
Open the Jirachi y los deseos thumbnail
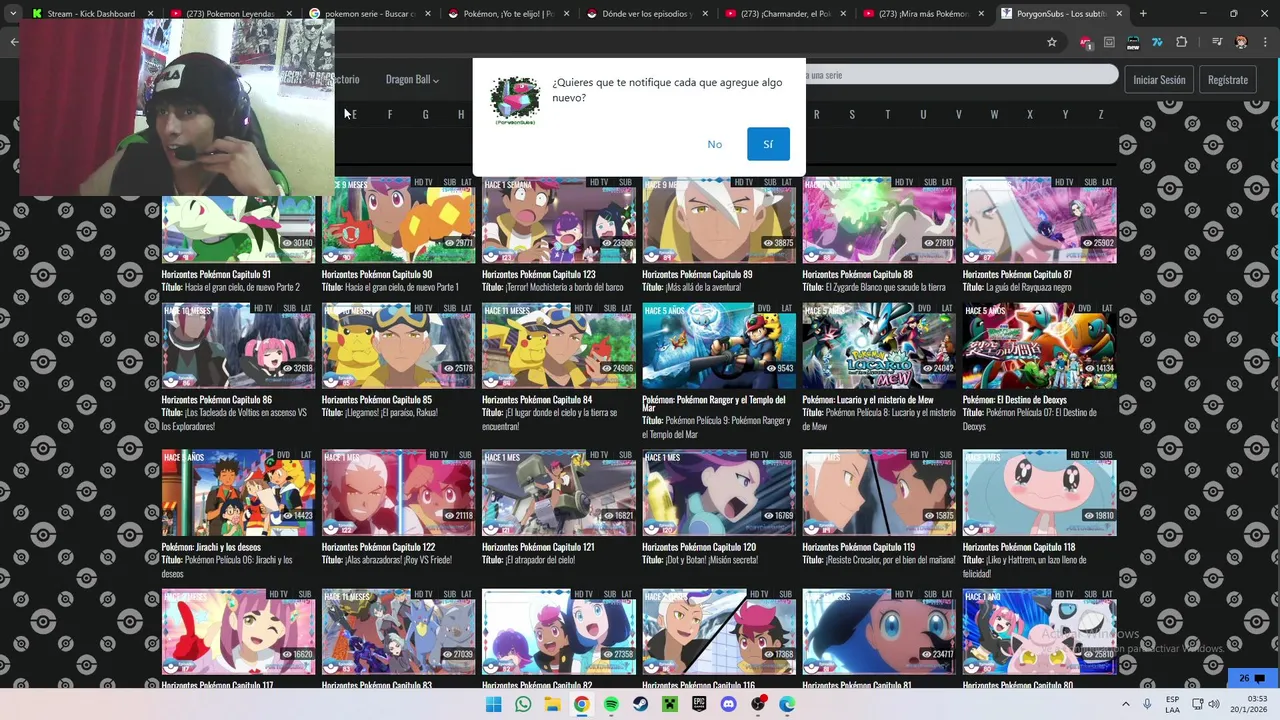[238, 493]
